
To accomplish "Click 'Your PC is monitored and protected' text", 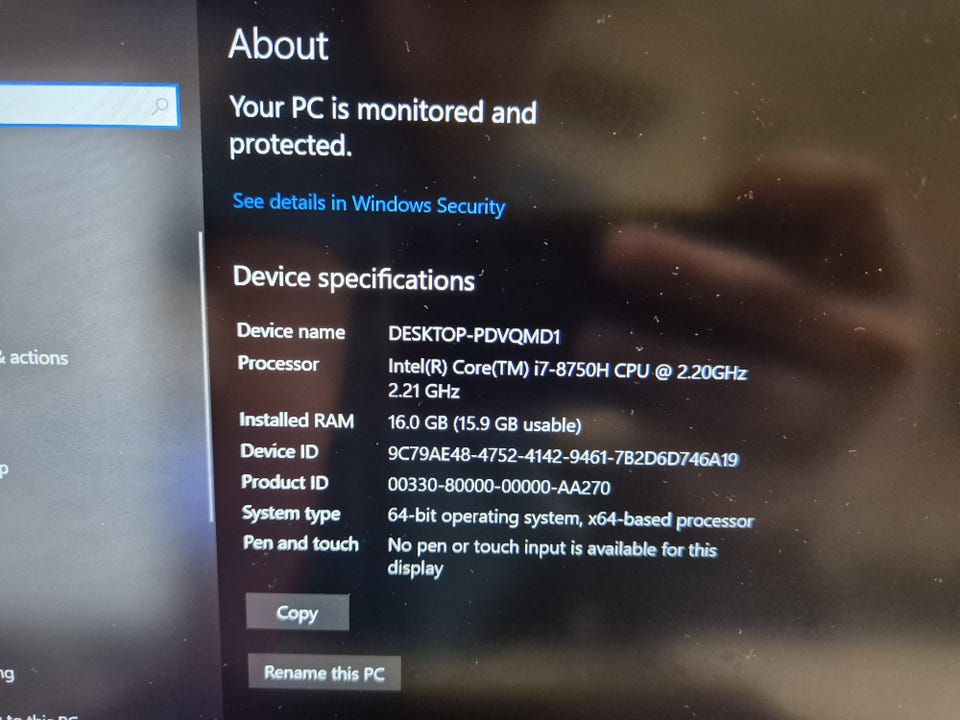I will (383, 126).
